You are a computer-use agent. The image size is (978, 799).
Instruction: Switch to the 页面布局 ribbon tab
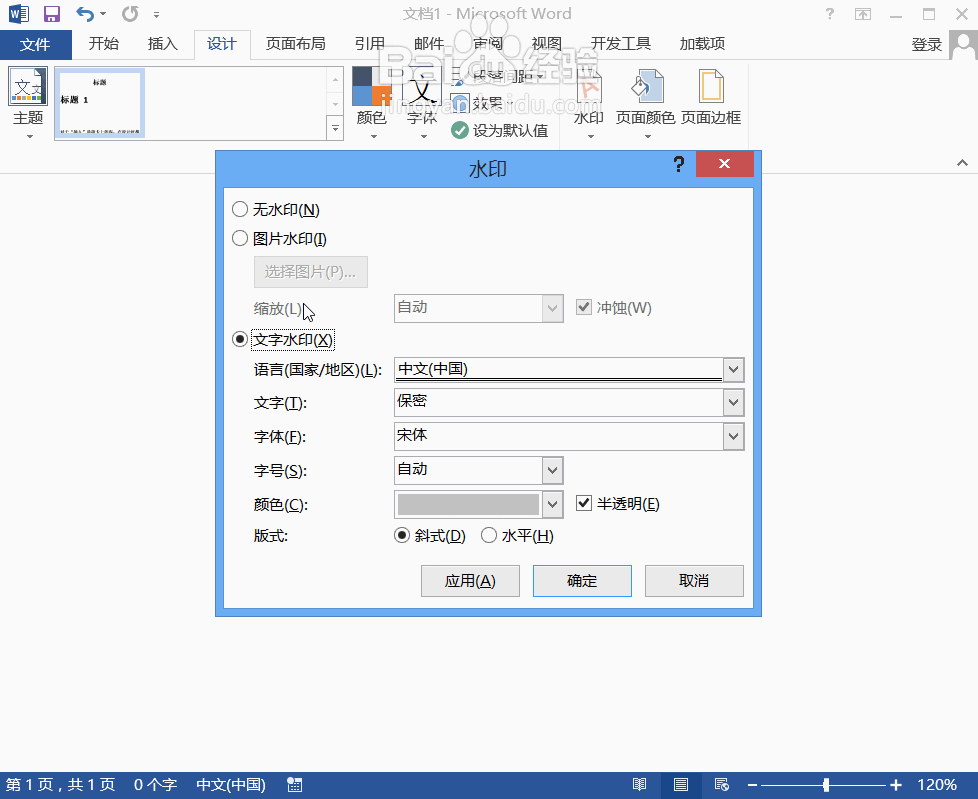point(294,43)
